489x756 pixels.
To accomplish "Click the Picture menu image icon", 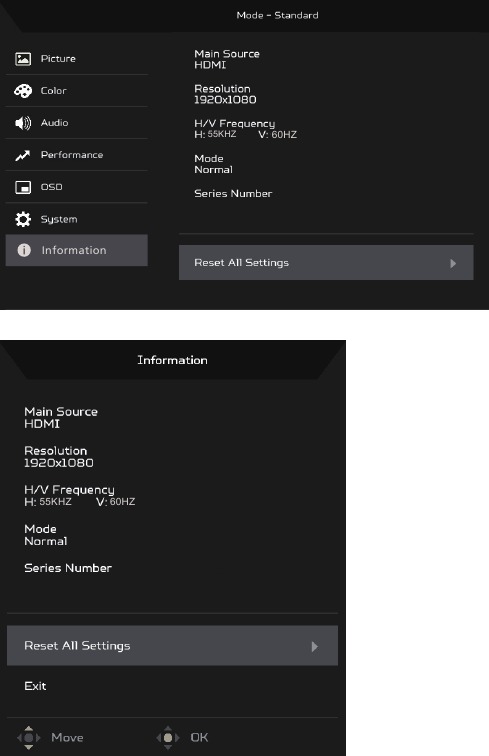I will tap(23, 59).
